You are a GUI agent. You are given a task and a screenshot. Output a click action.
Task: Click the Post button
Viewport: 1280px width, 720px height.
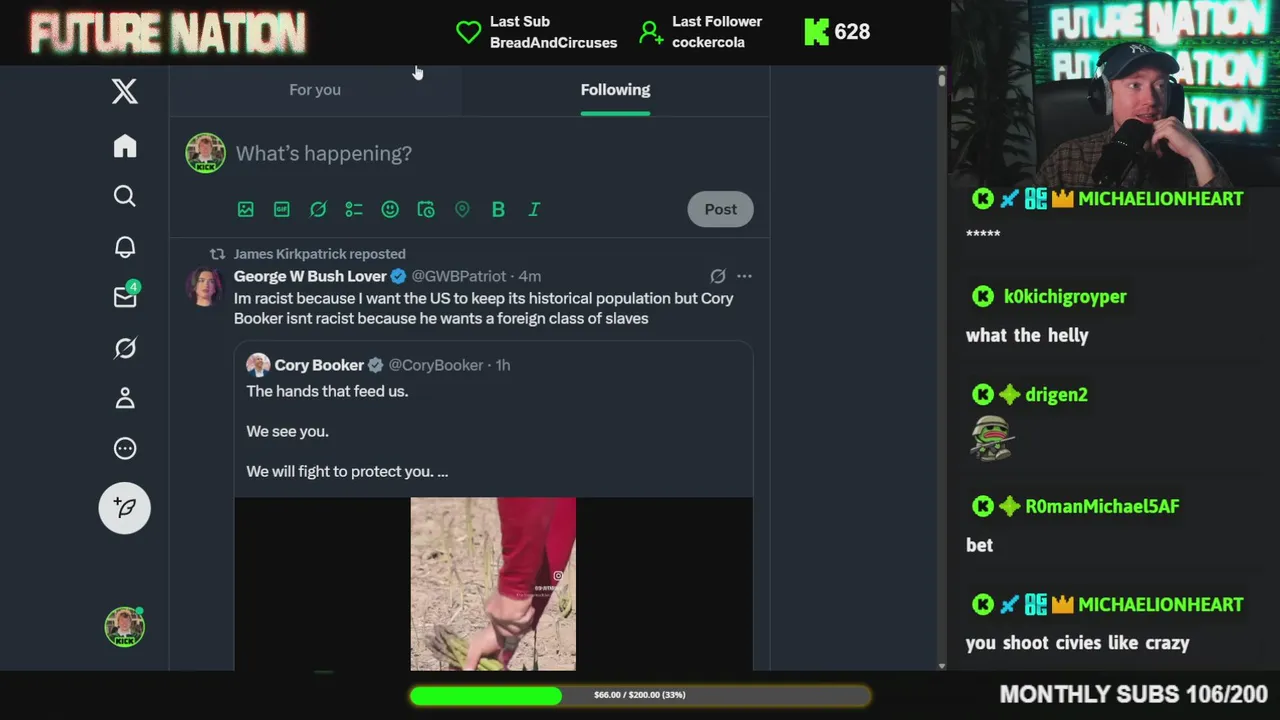click(x=720, y=209)
